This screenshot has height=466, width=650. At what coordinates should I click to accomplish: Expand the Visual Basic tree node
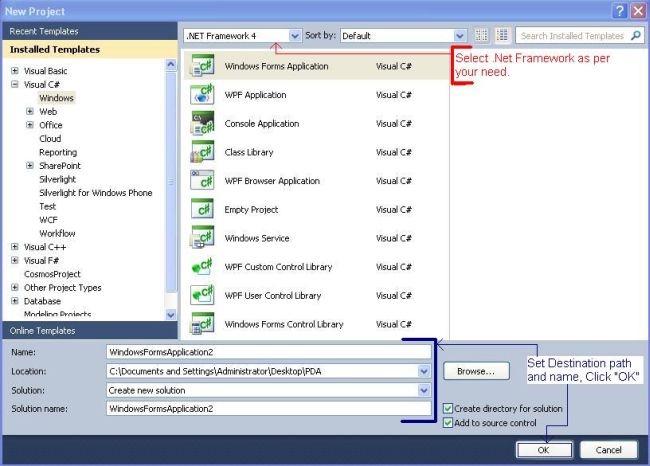[15, 70]
